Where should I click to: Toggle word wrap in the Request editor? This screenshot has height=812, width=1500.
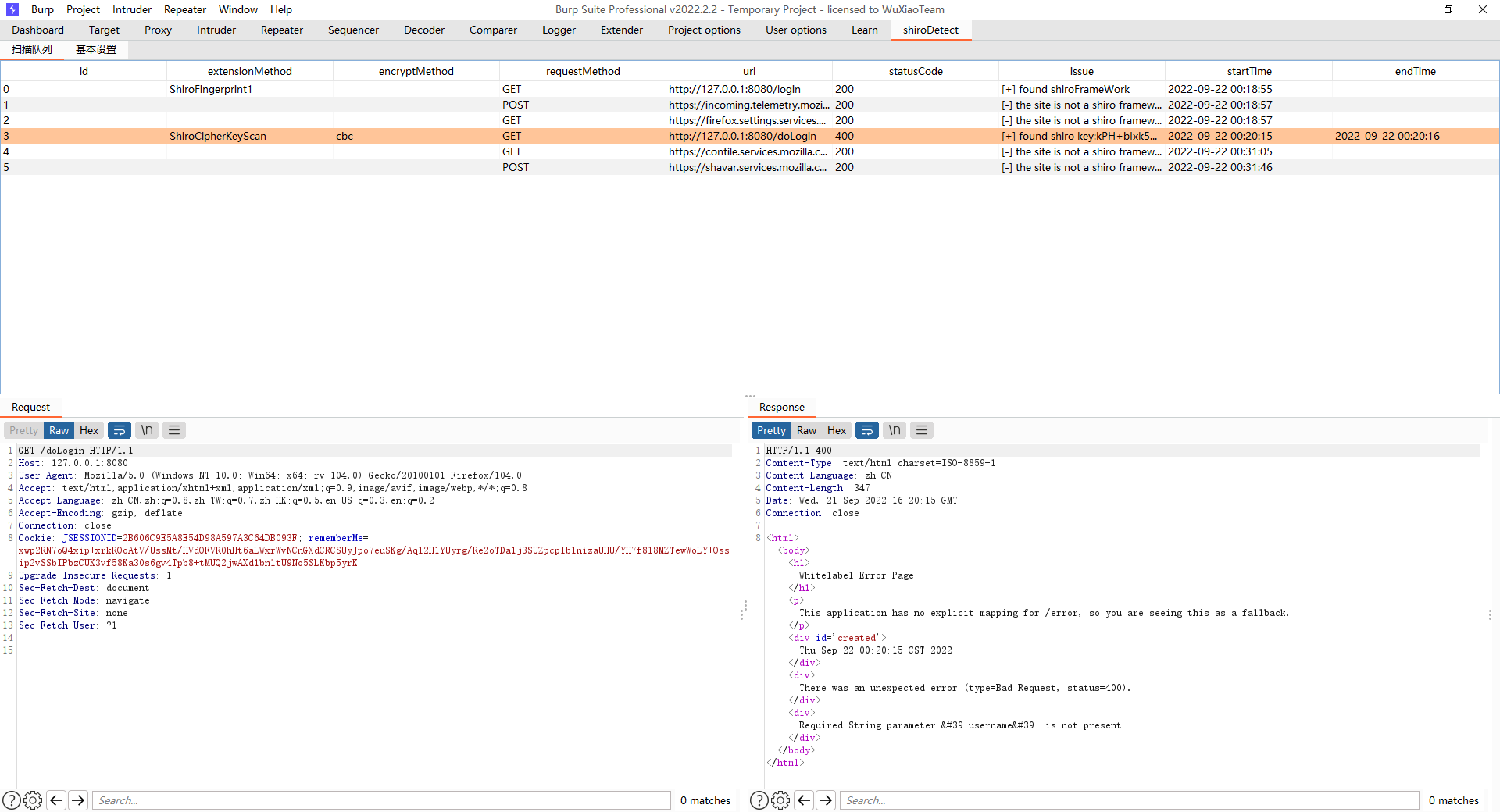click(x=120, y=430)
